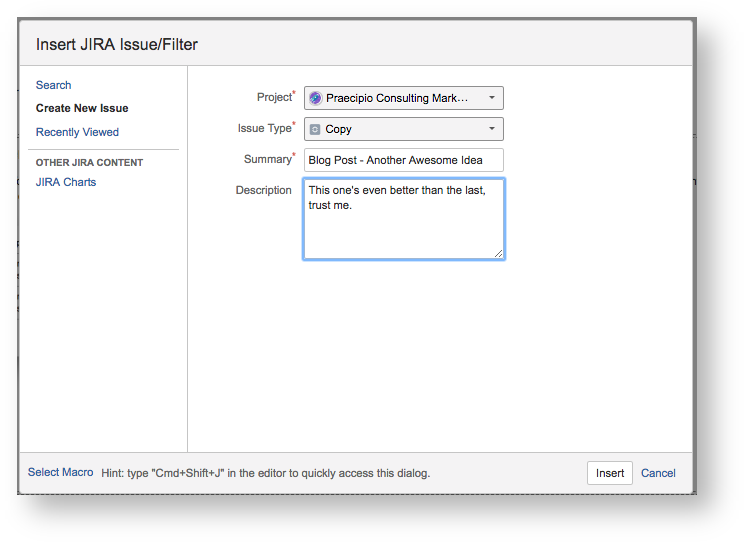
Task: Click inside the Description text area
Action: (404, 219)
